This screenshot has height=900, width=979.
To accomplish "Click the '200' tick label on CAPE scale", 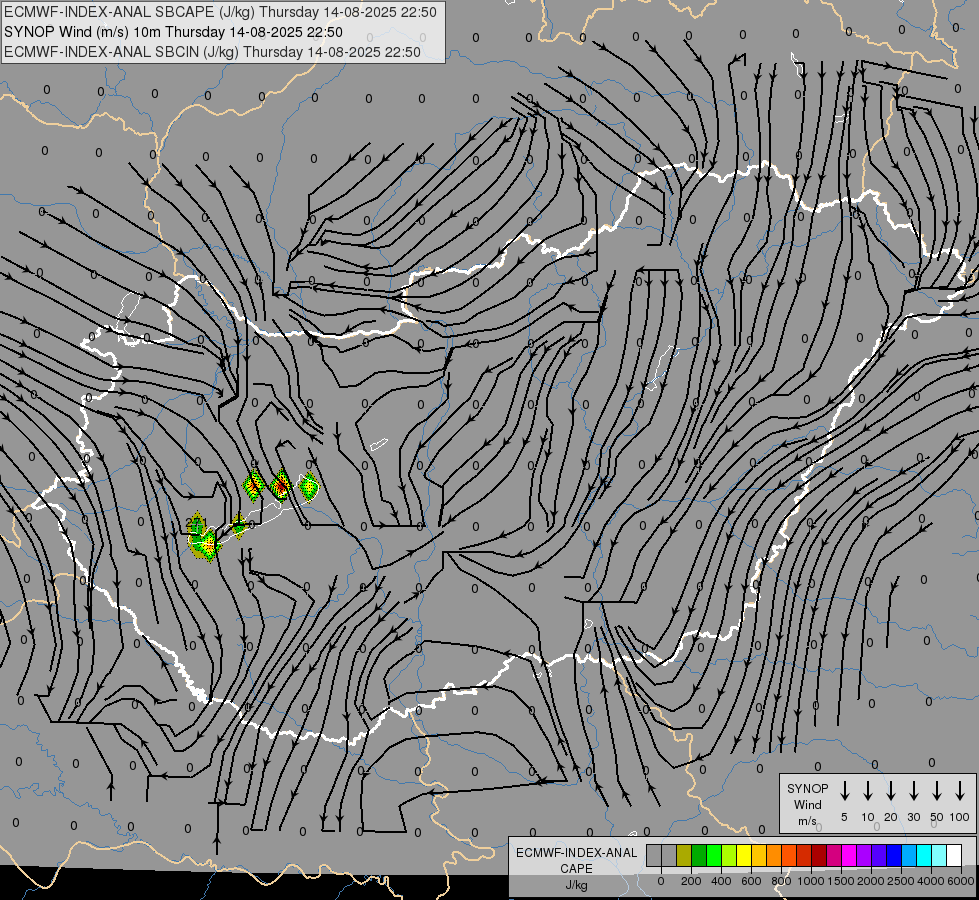I will point(691,881).
